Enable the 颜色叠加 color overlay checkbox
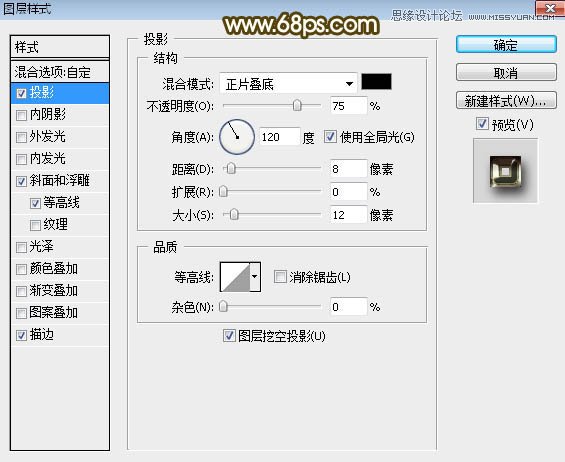 click(x=21, y=269)
